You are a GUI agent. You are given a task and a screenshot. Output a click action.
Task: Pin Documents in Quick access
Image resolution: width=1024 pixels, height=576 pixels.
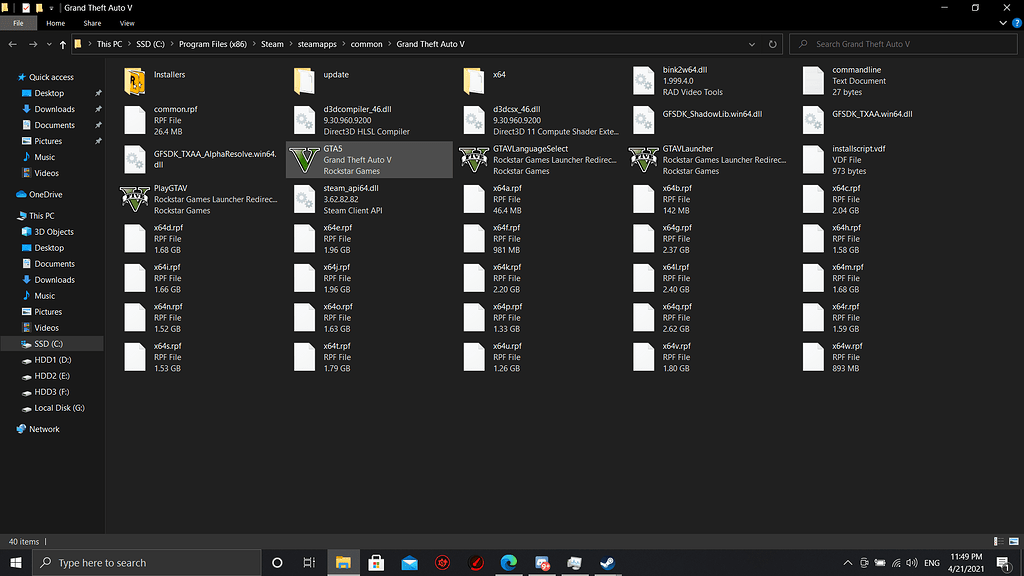click(99, 124)
